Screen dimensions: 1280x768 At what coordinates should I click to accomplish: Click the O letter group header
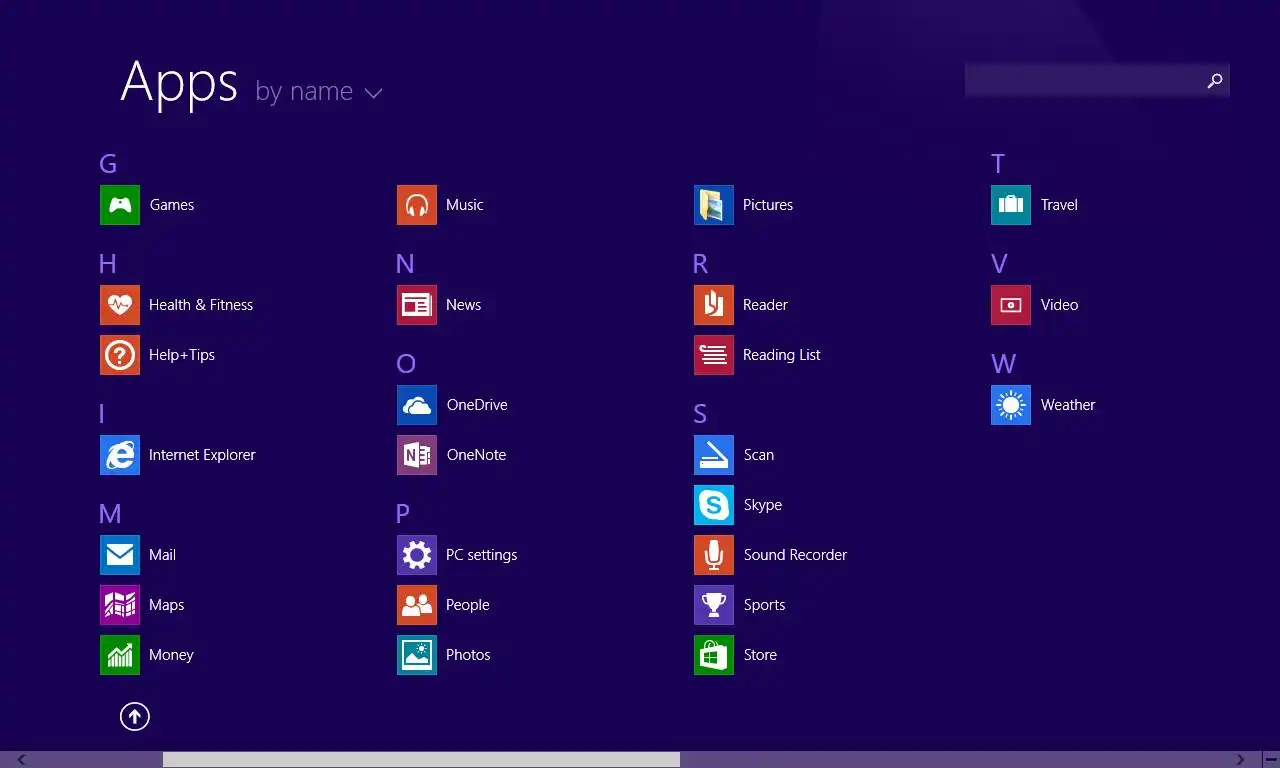point(406,364)
